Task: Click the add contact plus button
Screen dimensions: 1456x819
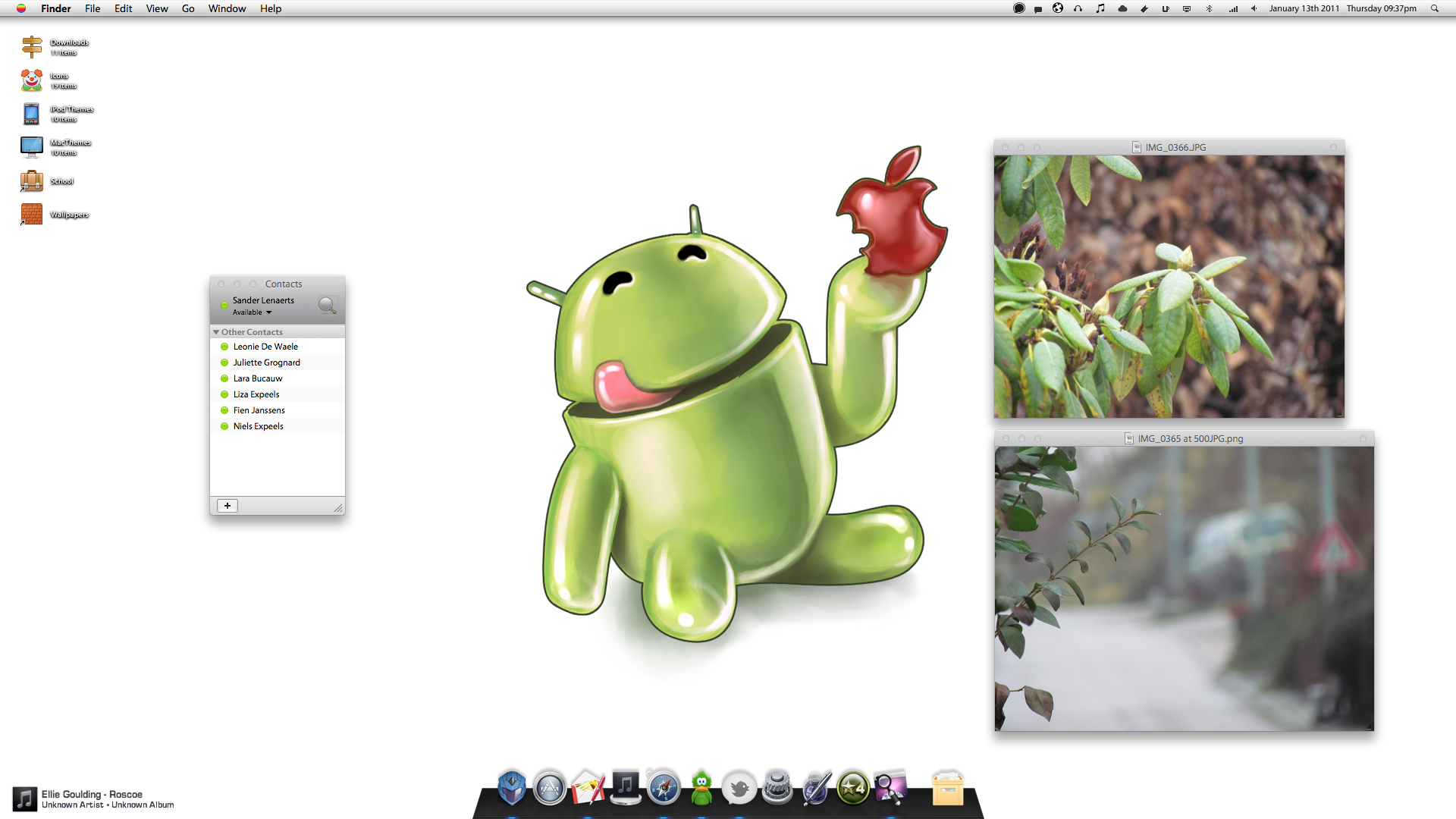Action: pyautogui.click(x=227, y=506)
